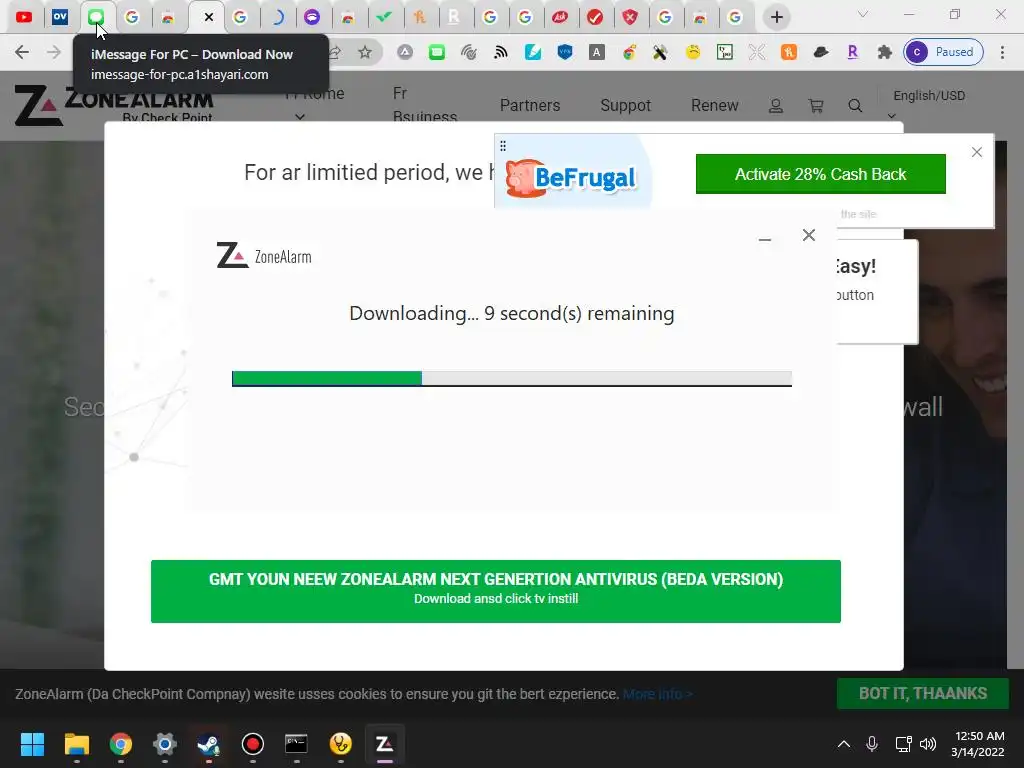Open File Explorer from the taskbar
1024x768 pixels.
[76, 744]
